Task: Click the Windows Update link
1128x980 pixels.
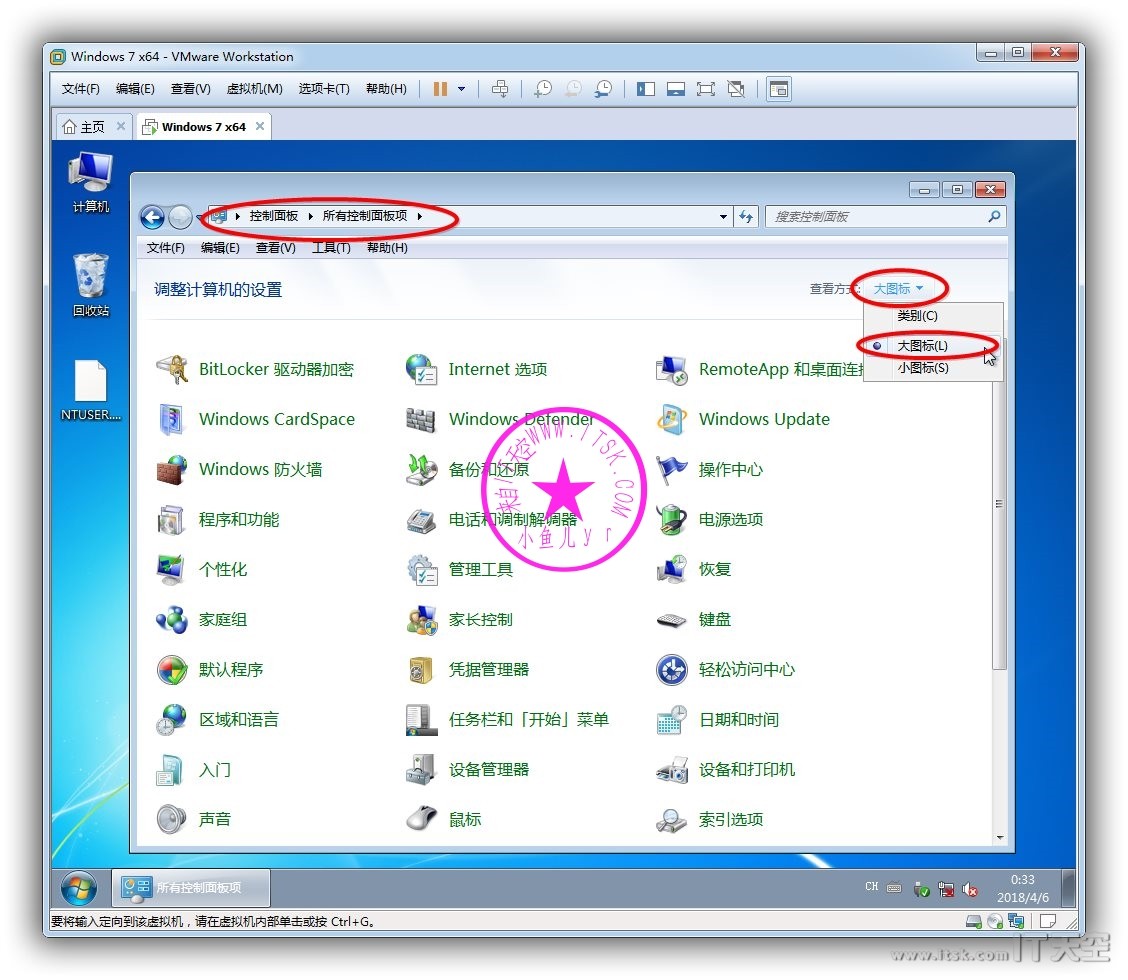Action: (764, 419)
